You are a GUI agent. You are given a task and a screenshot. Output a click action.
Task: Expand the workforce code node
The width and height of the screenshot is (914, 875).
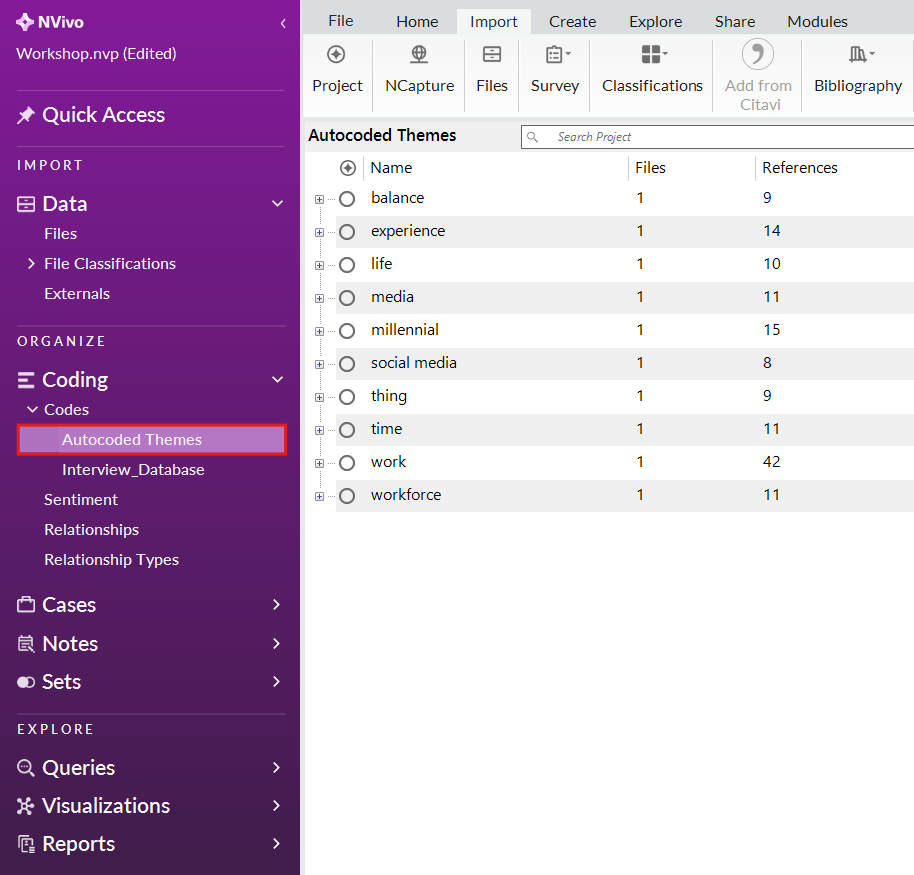(319, 497)
